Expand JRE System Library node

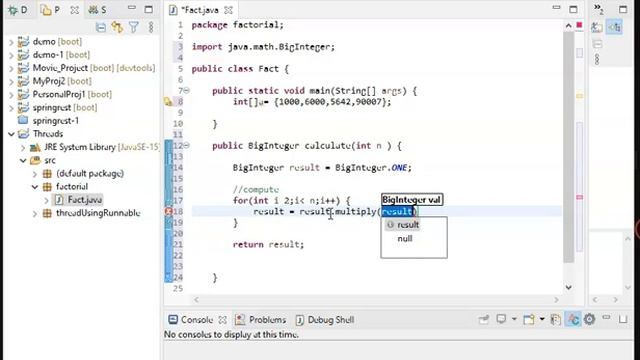(23, 147)
